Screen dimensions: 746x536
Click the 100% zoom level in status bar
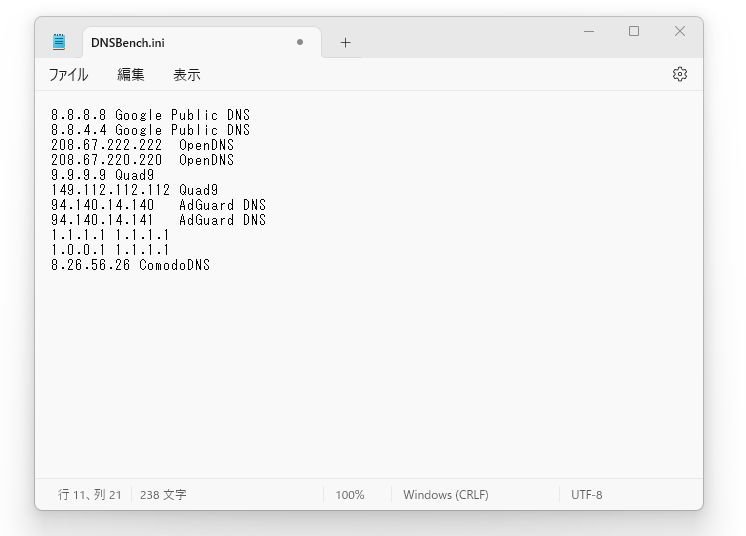pyautogui.click(x=350, y=495)
